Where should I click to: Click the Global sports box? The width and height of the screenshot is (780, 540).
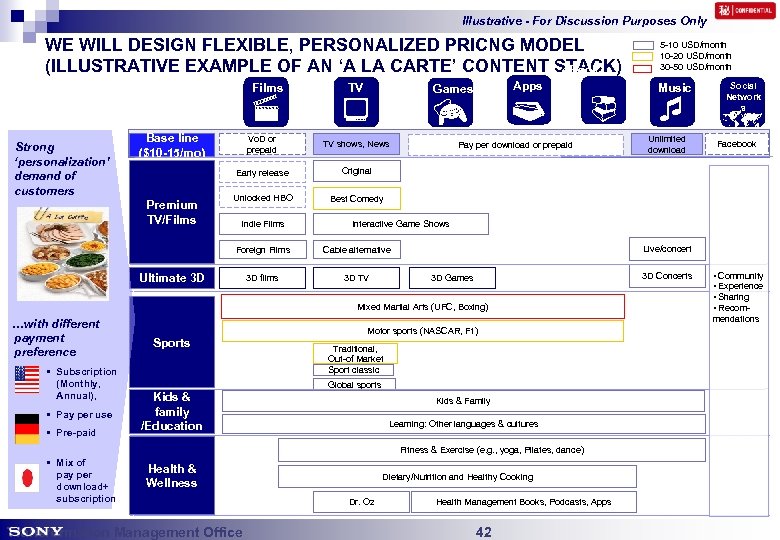click(x=355, y=384)
